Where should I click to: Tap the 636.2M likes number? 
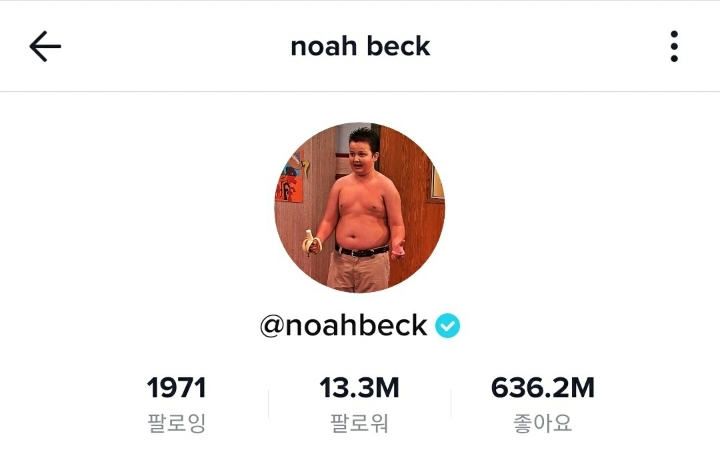click(543, 387)
